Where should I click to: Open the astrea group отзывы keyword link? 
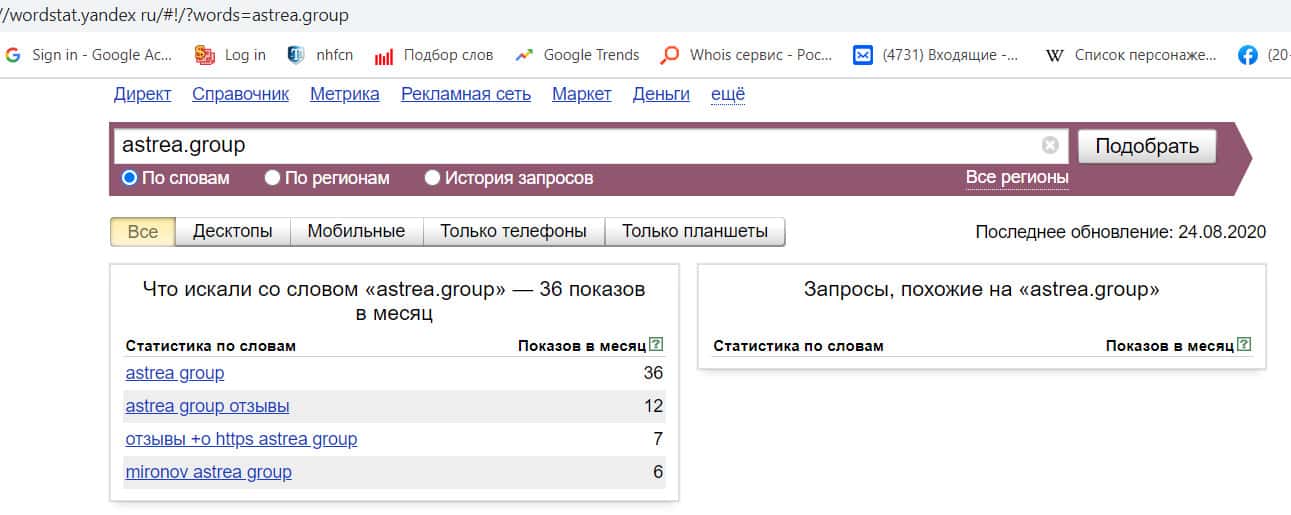click(x=207, y=406)
